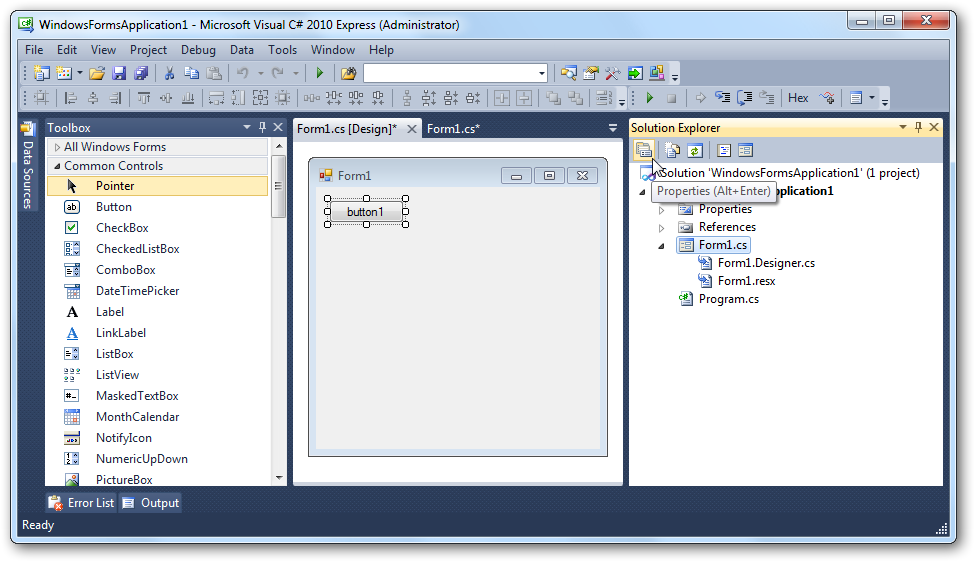Switch to the Form1.cs* code tab
This screenshot has height=562, width=975.
pos(453,128)
